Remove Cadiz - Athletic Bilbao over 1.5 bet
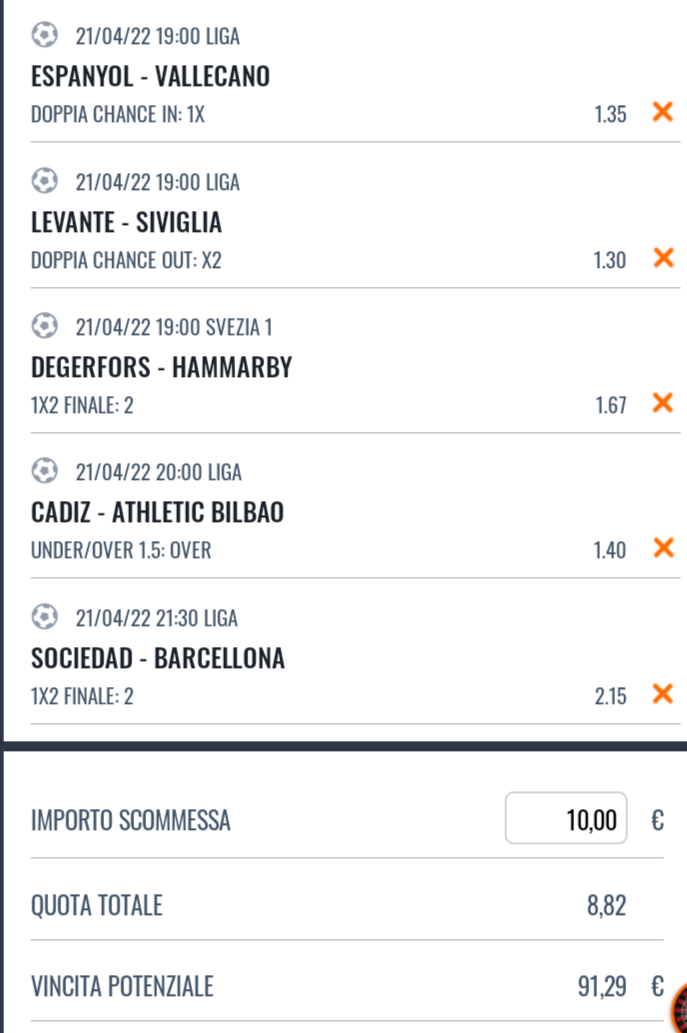The height and width of the screenshot is (1033, 687). click(662, 548)
